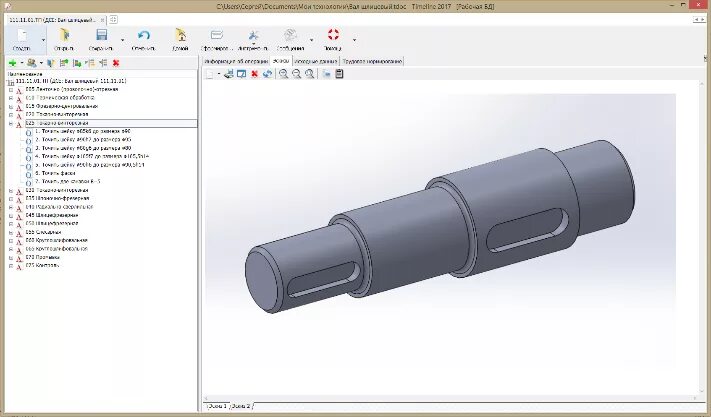Open dropdown beside the green plus icon

(x=21, y=63)
